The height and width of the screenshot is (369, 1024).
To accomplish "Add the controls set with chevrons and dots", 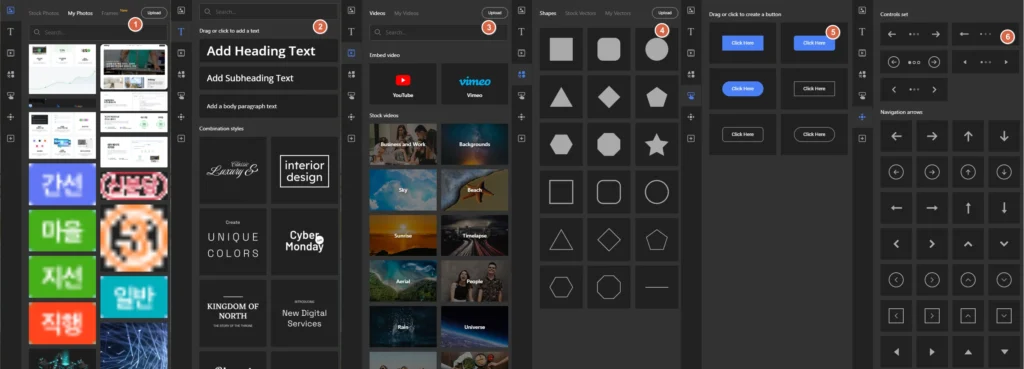I will [x=914, y=89].
